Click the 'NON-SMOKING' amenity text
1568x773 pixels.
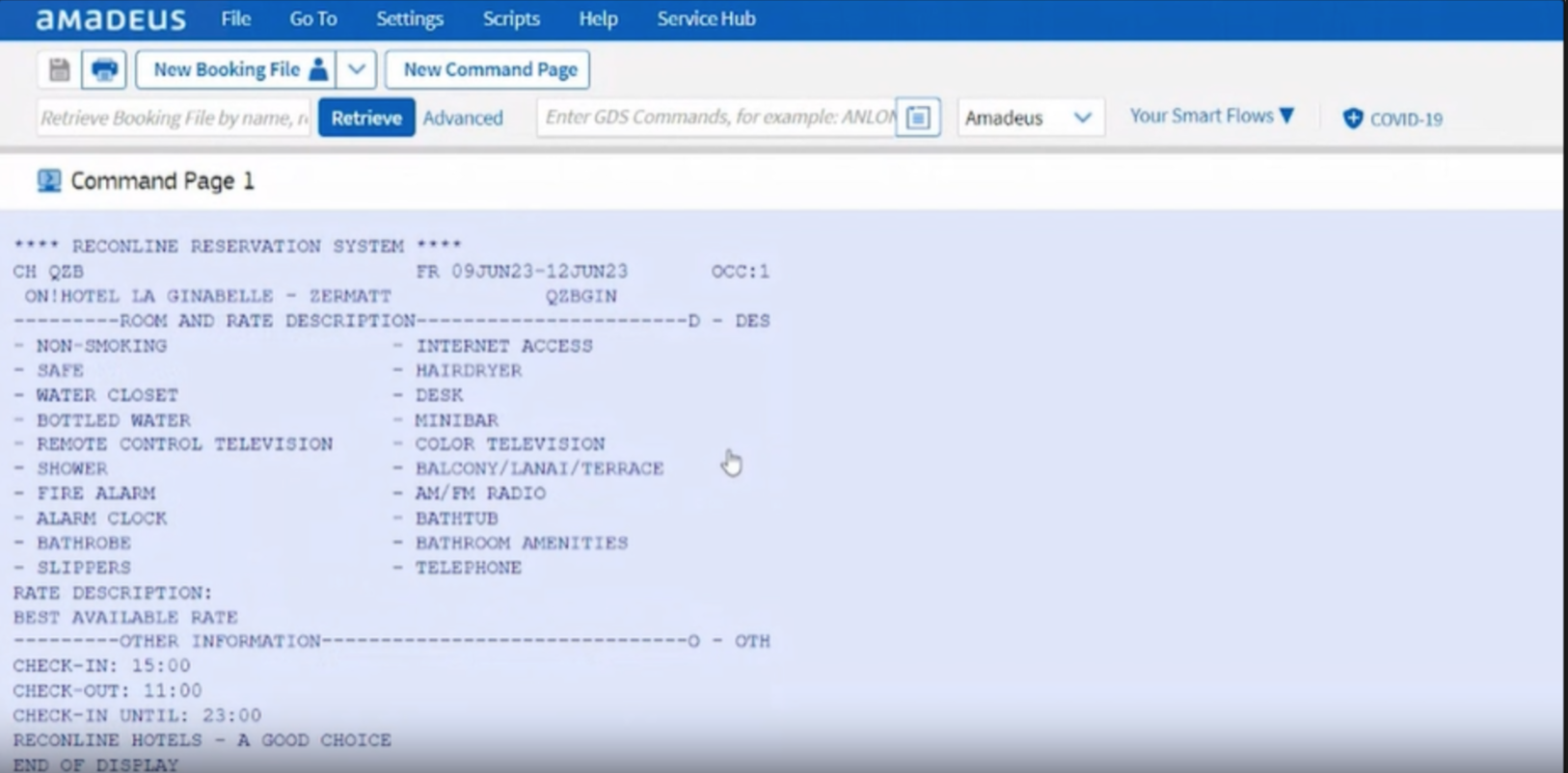pos(101,346)
